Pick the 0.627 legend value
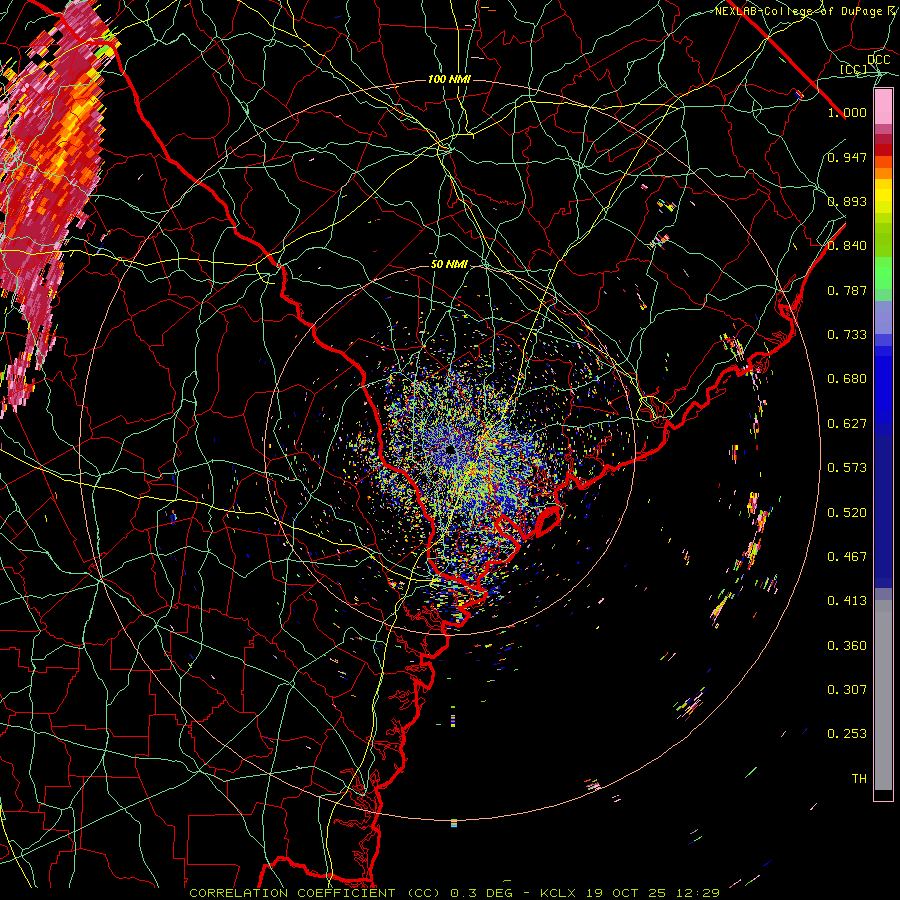Viewport: 900px width, 900px height. (x=847, y=424)
